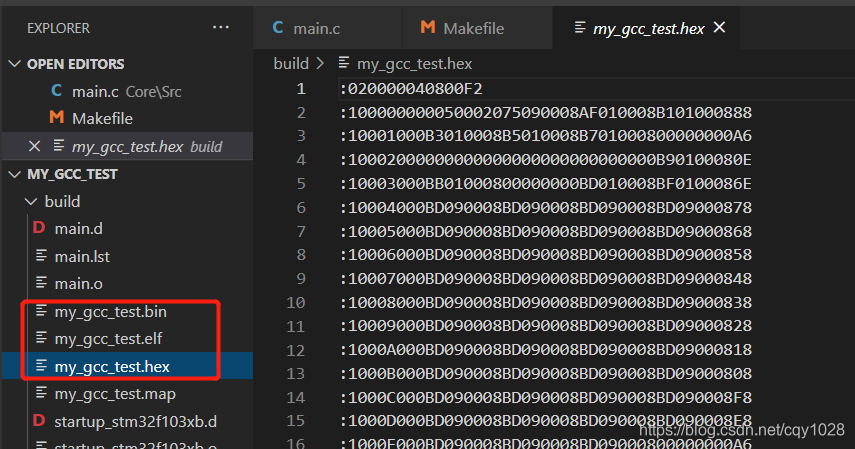Image resolution: width=855 pixels, height=449 pixels.
Task: Click the file icon beside main.o
Action: click(41, 283)
